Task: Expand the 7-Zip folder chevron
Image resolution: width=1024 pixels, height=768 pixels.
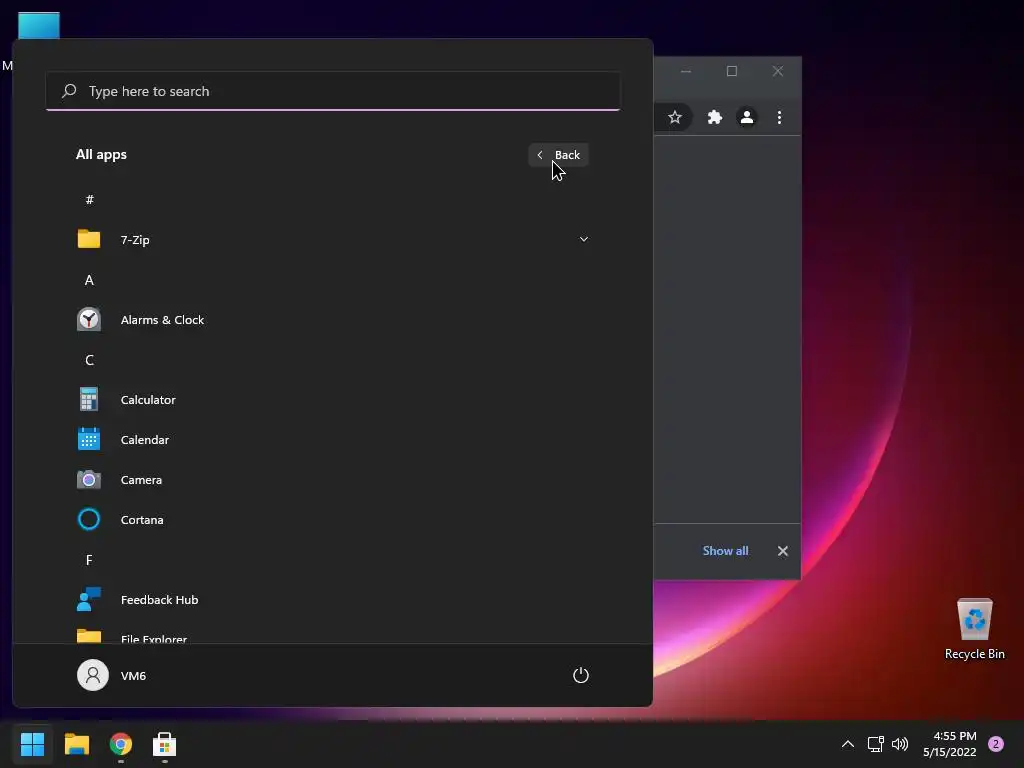Action: (x=584, y=239)
